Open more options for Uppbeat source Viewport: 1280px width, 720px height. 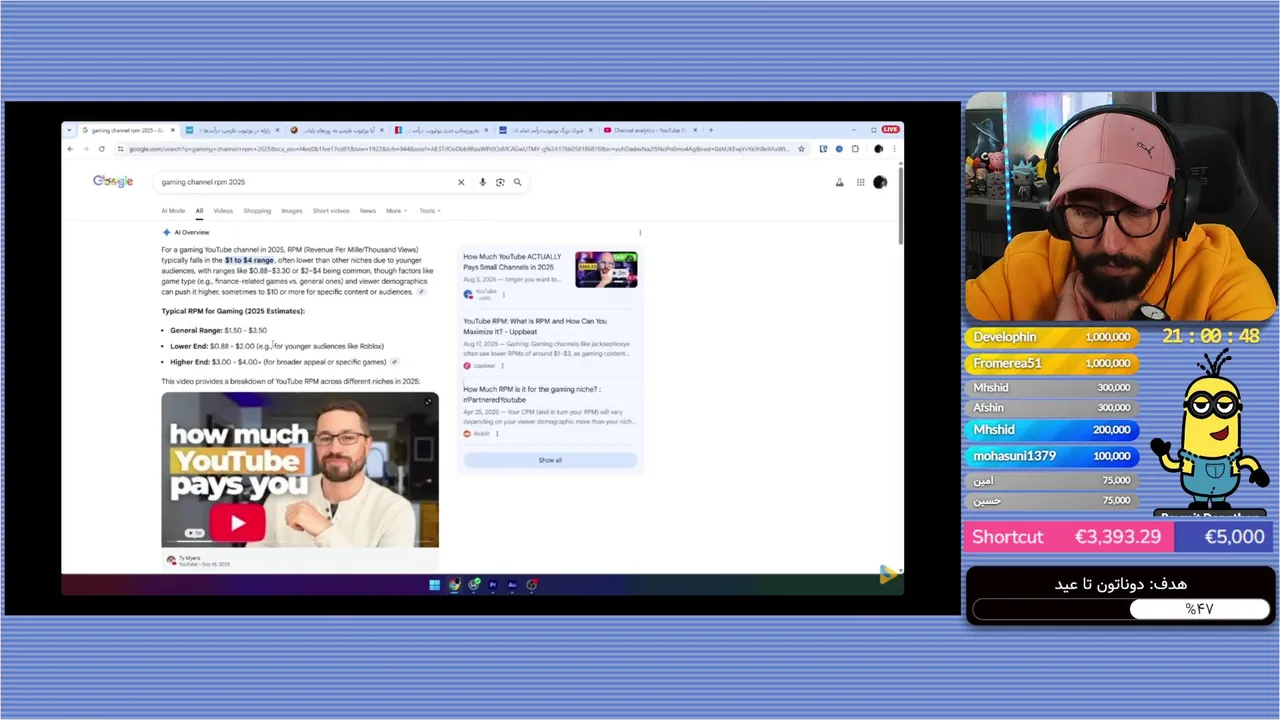502,366
